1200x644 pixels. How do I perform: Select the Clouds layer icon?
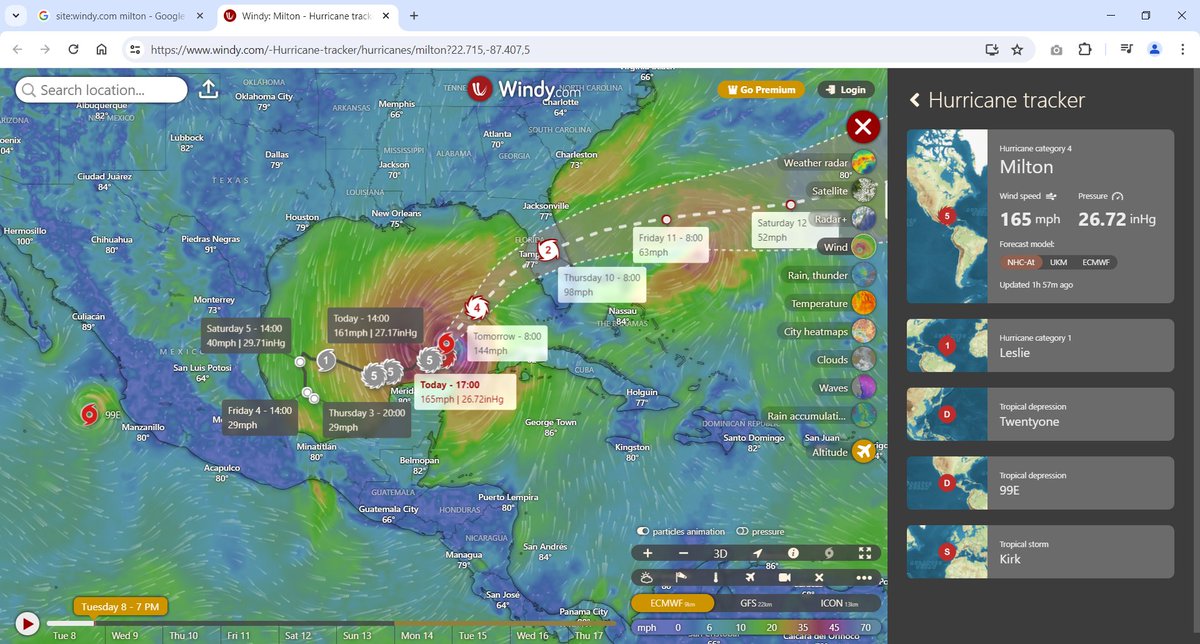pos(864,359)
